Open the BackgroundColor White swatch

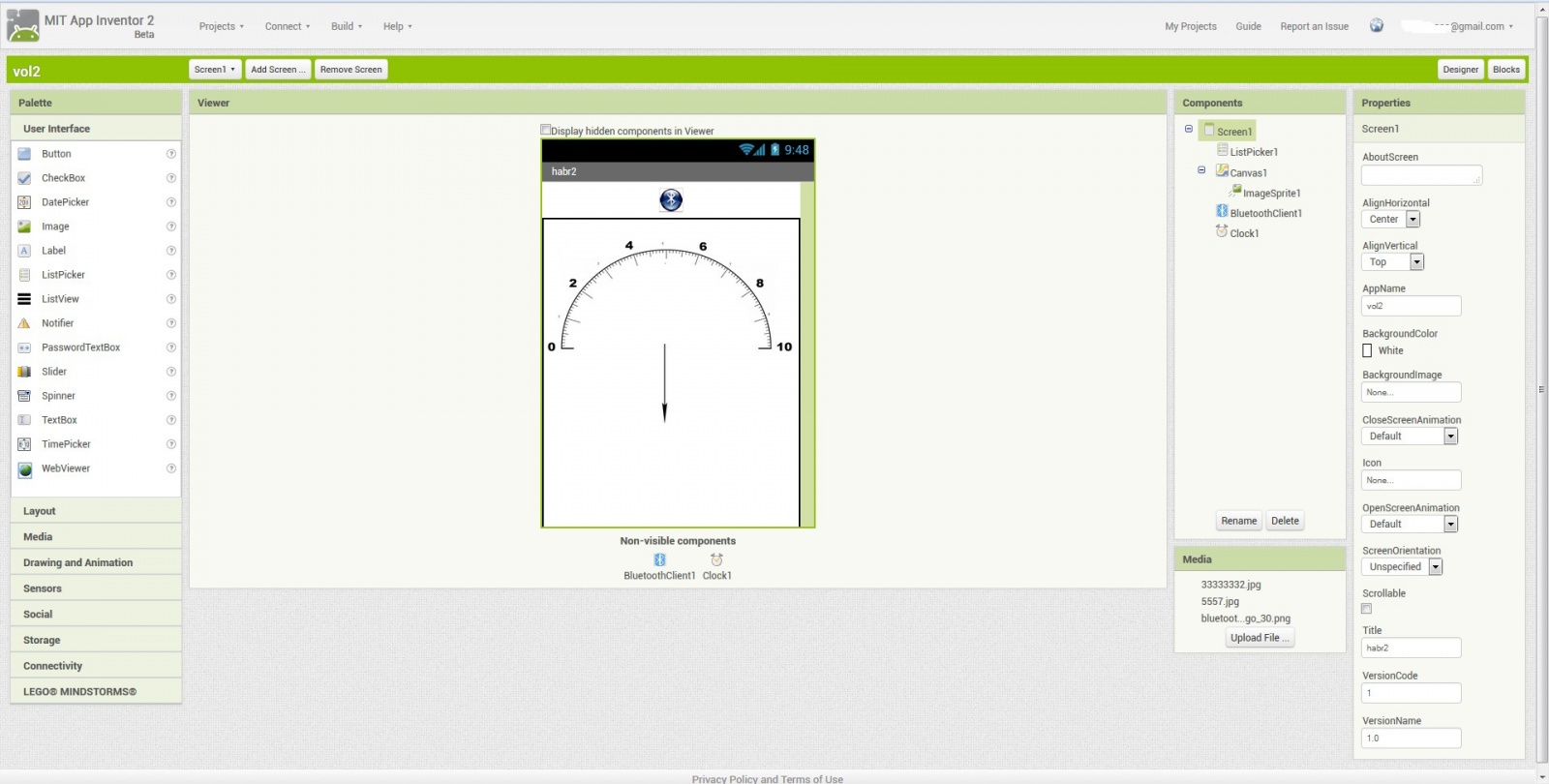click(x=1367, y=350)
